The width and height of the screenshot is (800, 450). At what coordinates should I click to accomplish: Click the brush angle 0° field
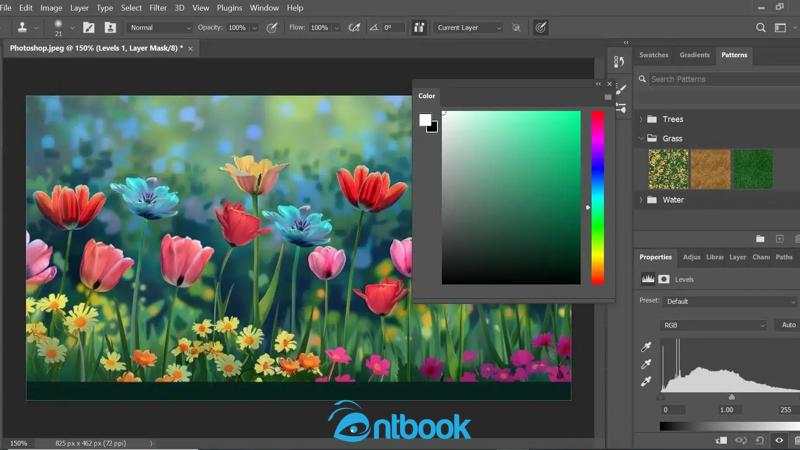point(393,28)
